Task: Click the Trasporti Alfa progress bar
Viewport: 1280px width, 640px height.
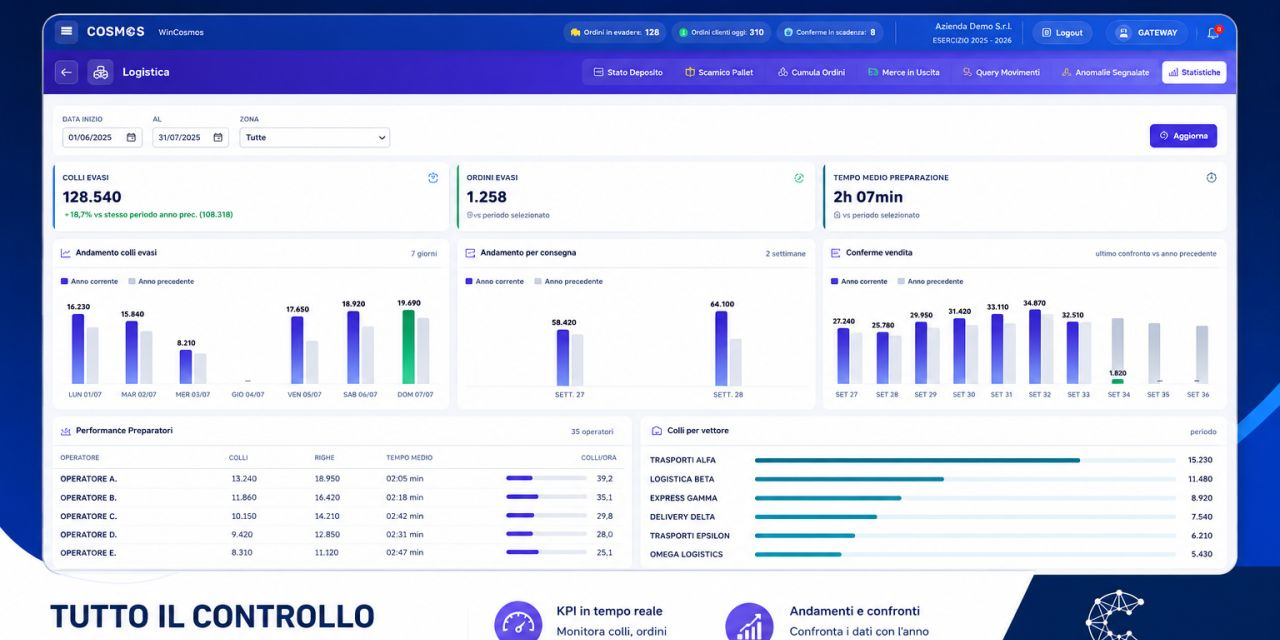Action: 965,460
